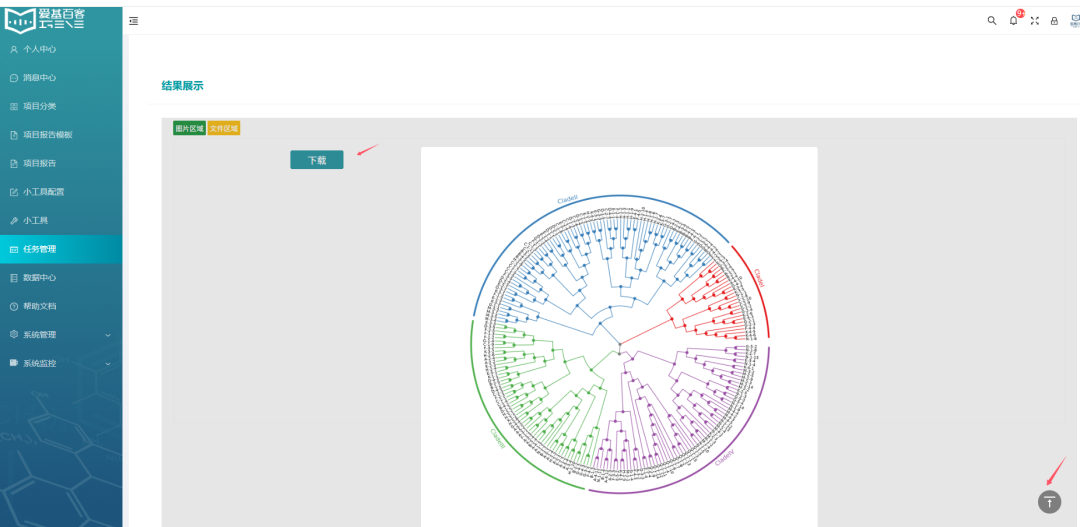Open 项目分类 menu item

61,107
